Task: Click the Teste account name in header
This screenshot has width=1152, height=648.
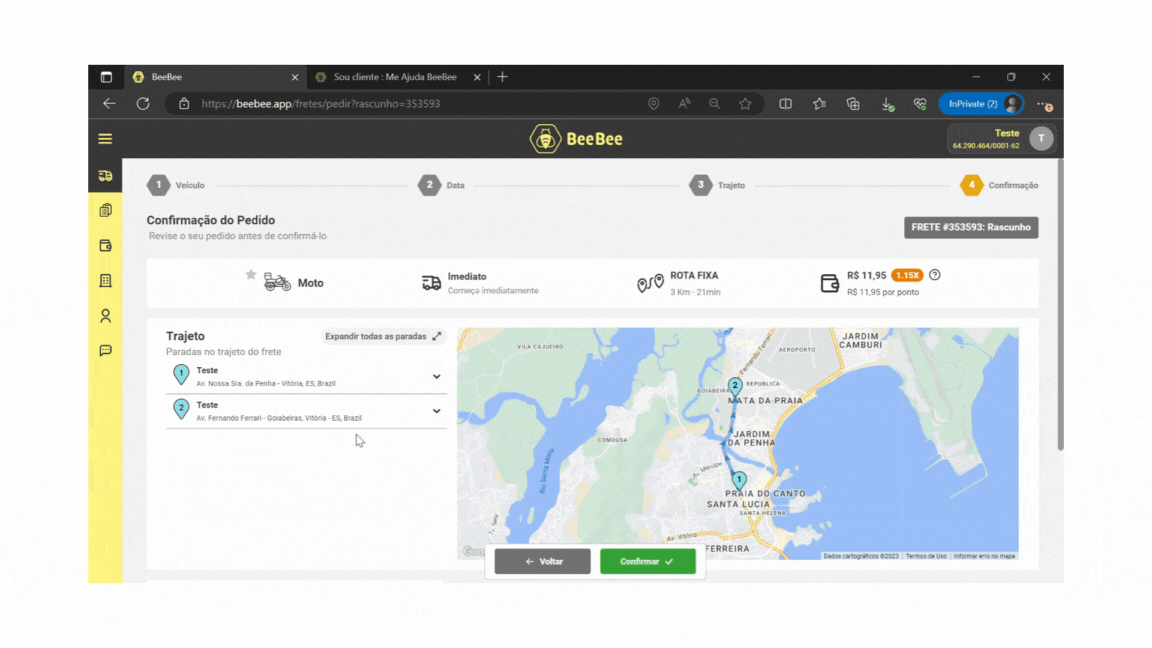Action: click(x=1007, y=133)
